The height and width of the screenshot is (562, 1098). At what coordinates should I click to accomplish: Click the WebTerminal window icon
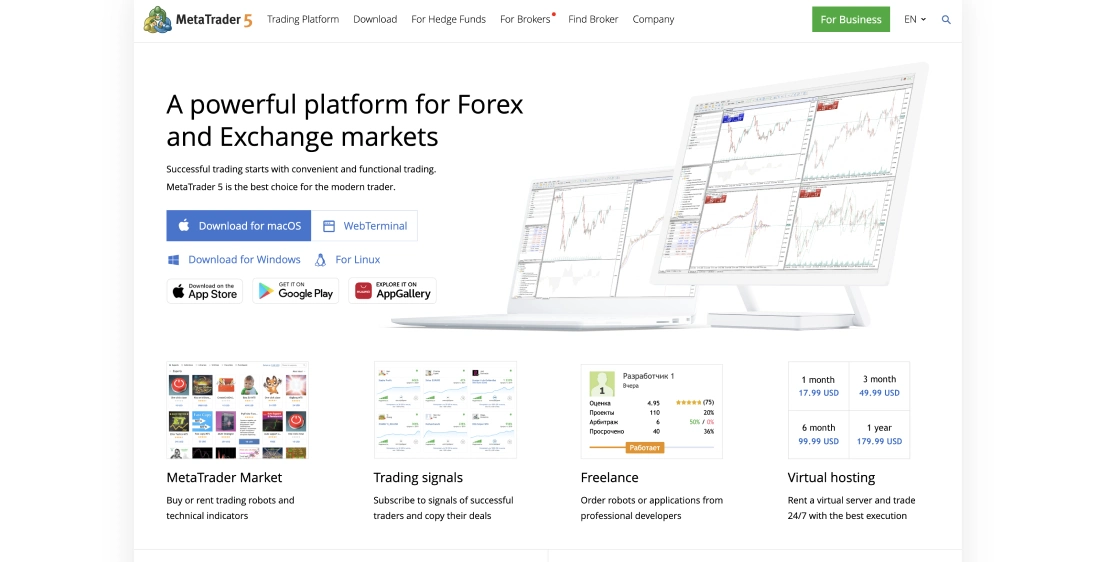pos(329,226)
